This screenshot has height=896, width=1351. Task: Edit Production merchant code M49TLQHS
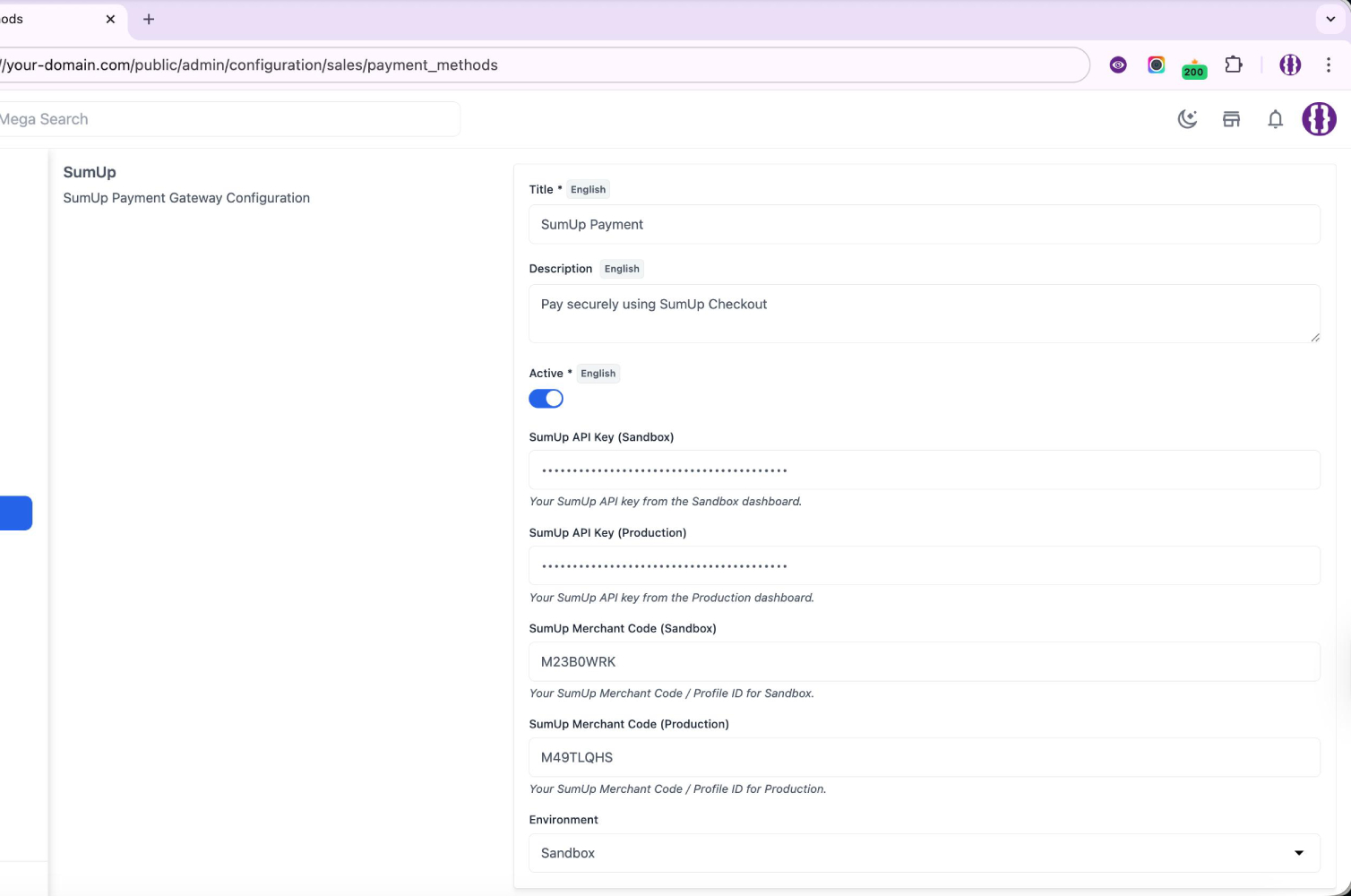click(x=925, y=757)
